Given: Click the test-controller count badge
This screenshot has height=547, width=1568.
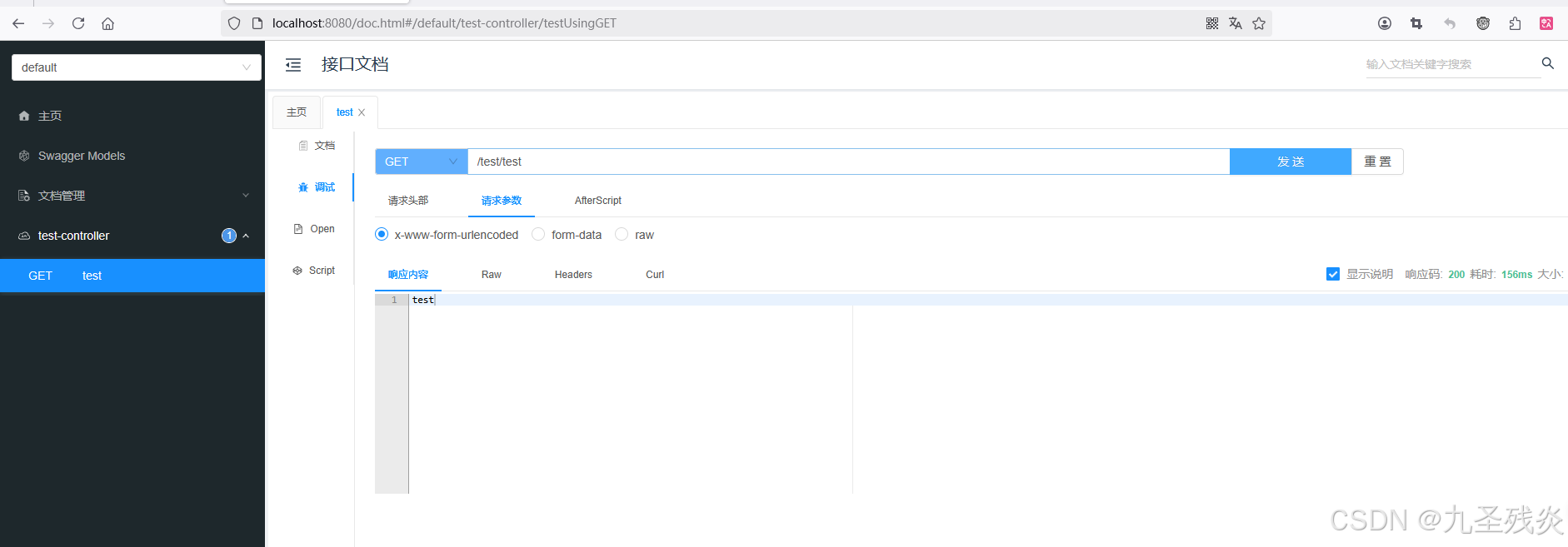Looking at the screenshot, I should point(229,236).
